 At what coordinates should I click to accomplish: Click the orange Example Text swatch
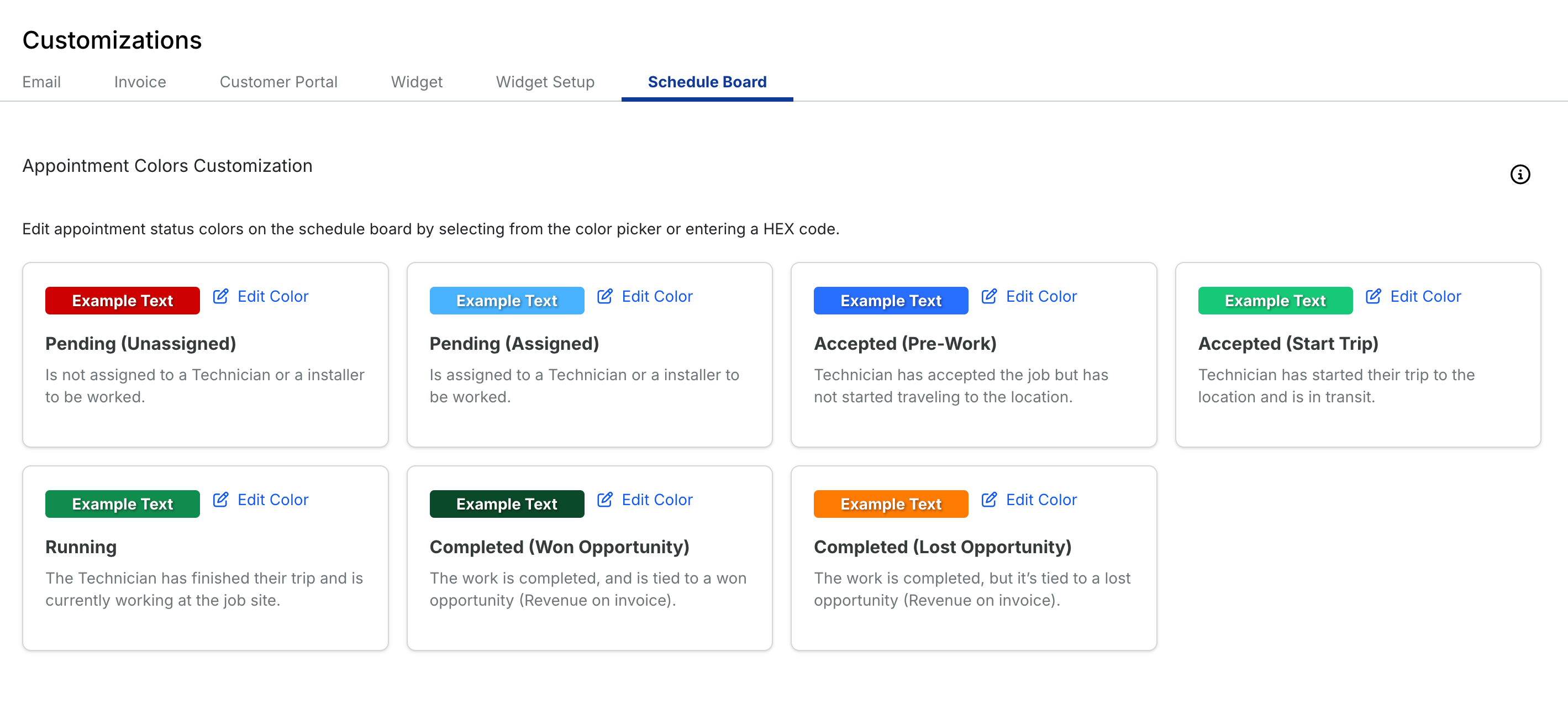click(891, 504)
